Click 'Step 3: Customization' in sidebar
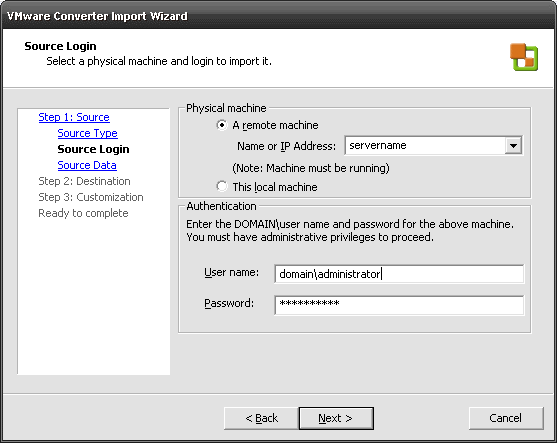The width and height of the screenshot is (557, 443). (x=91, y=197)
